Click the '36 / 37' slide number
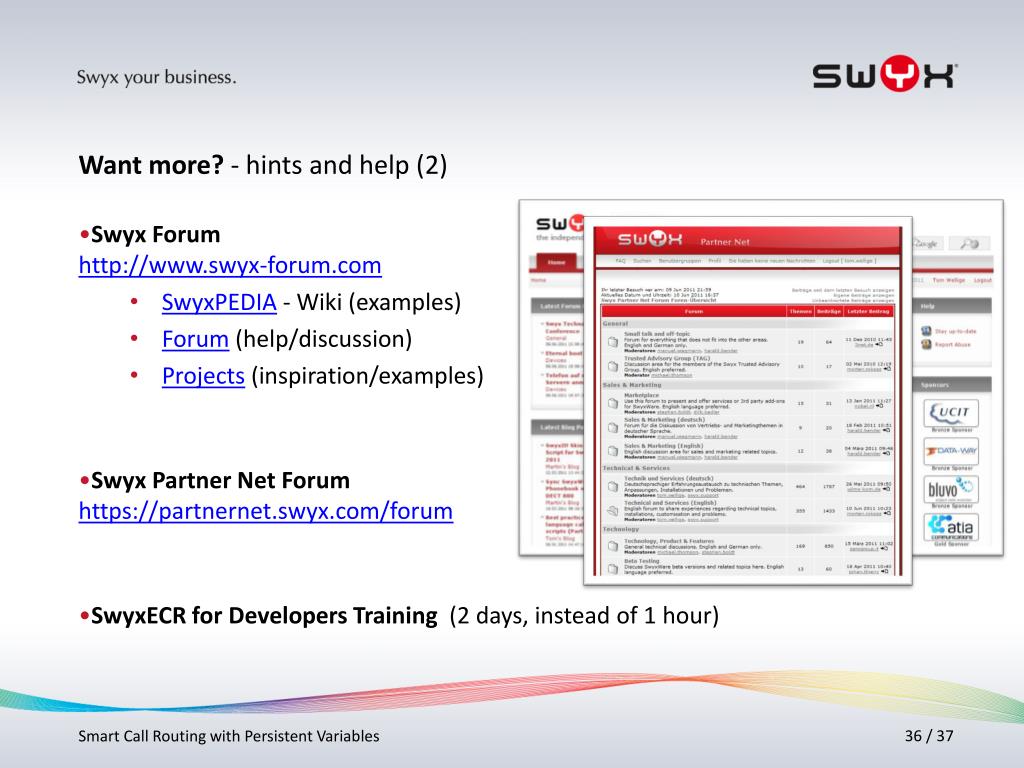The width and height of the screenshot is (1024, 768). (x=929, y=736)
